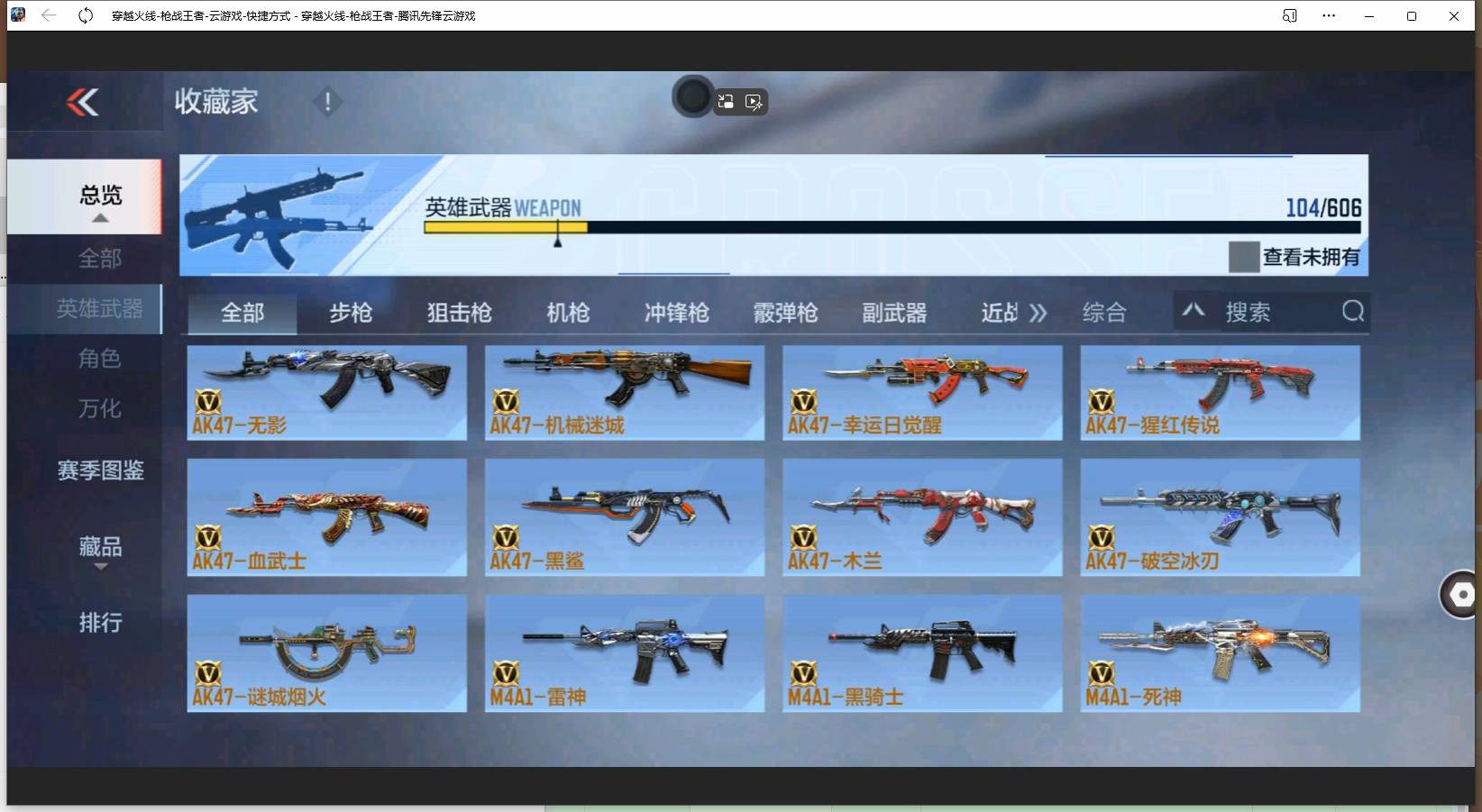Screen dimensions: 1482x812
Task: Switch to the 冲锋枪 tab
Action: coord(677,313)
